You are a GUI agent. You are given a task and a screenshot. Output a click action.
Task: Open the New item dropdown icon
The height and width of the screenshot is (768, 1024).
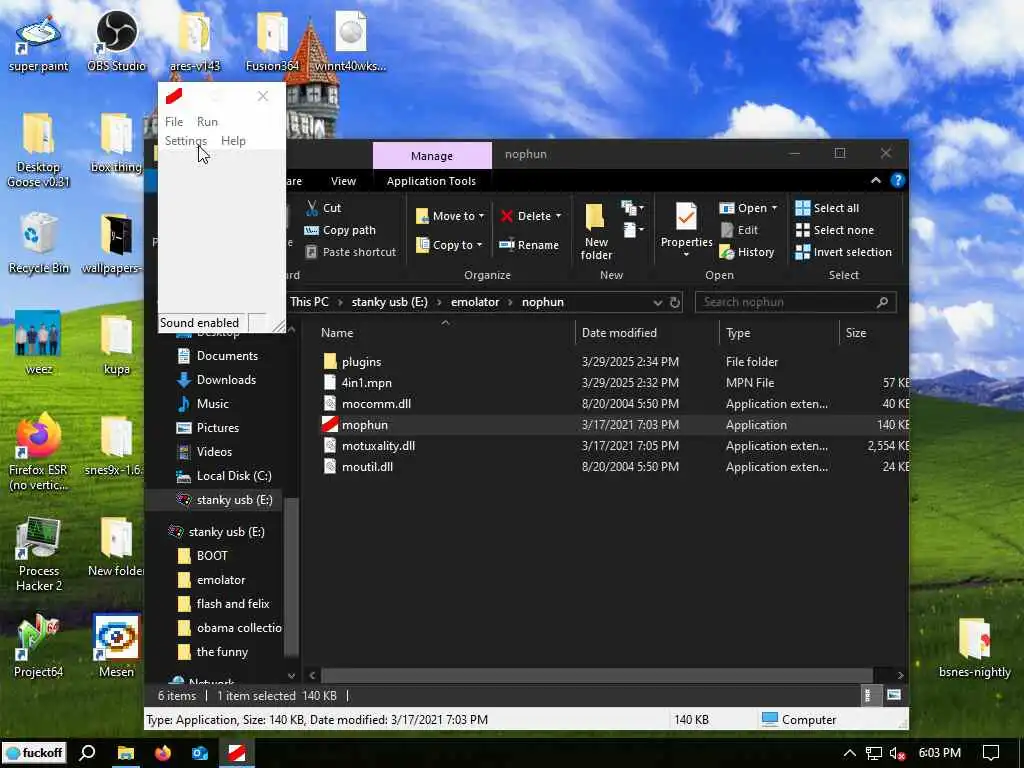click(632, 208)
